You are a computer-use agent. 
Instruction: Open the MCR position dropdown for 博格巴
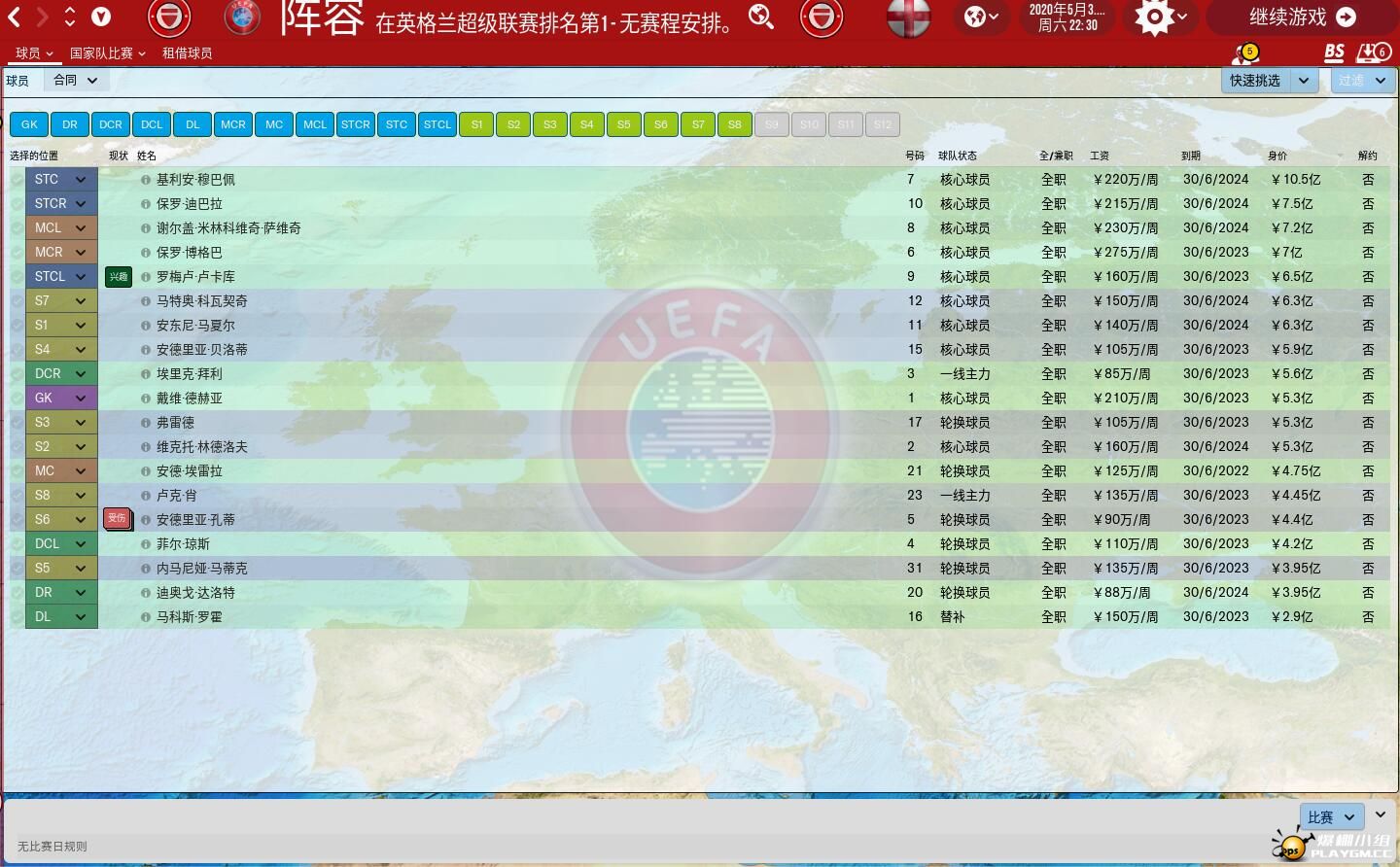tap(61, 253)
